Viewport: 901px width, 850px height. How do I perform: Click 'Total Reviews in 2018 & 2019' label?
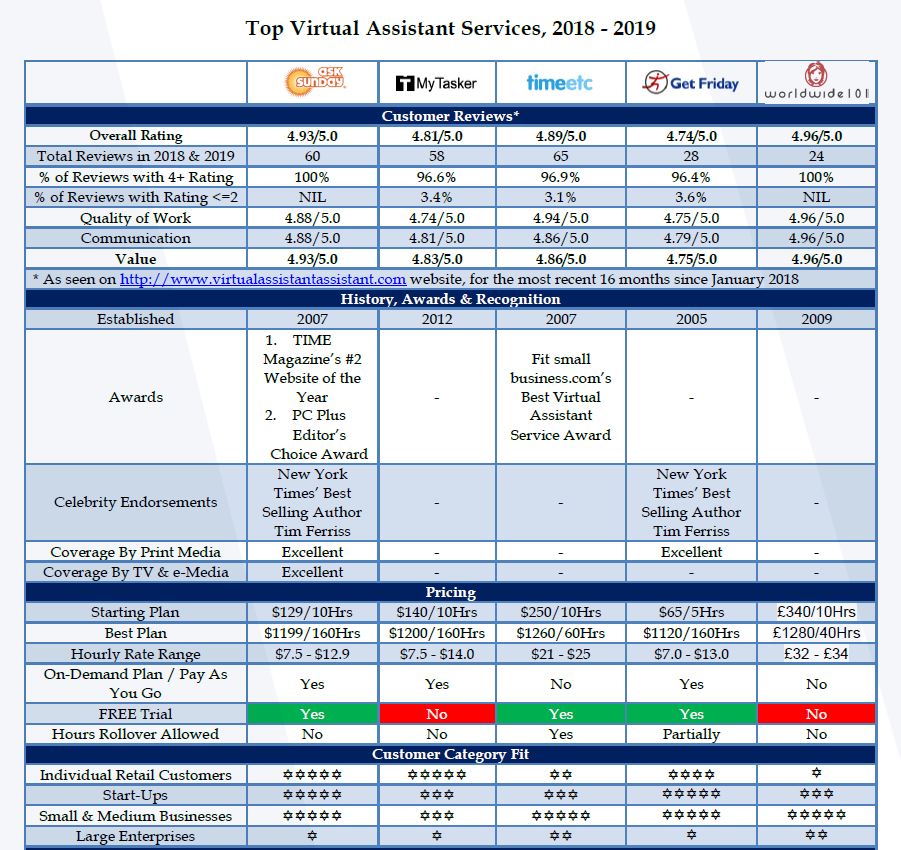[136, 156]
